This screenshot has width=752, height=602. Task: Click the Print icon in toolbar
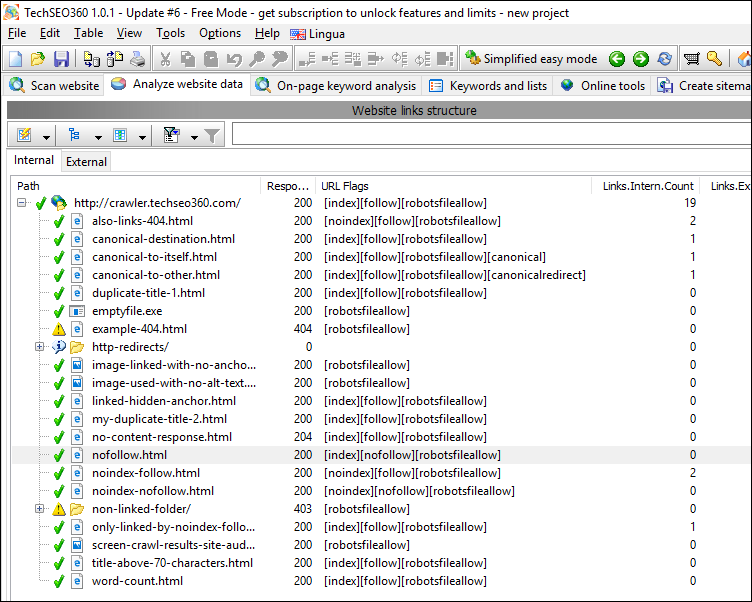[137, 59]
